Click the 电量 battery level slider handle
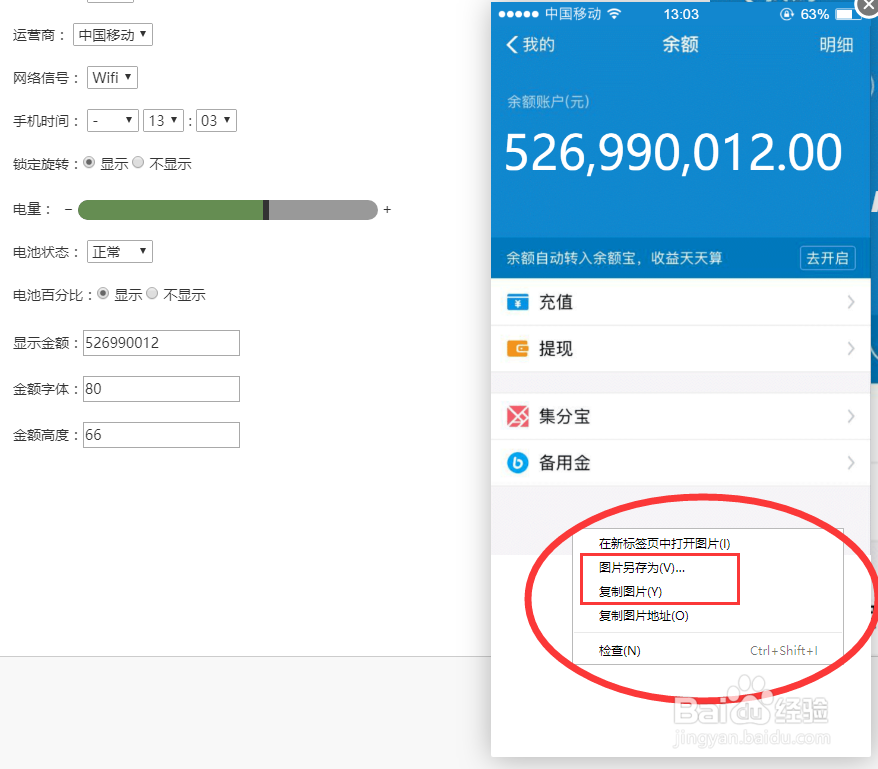The width and height of the screenshot is (878, 769). [266, 209]
